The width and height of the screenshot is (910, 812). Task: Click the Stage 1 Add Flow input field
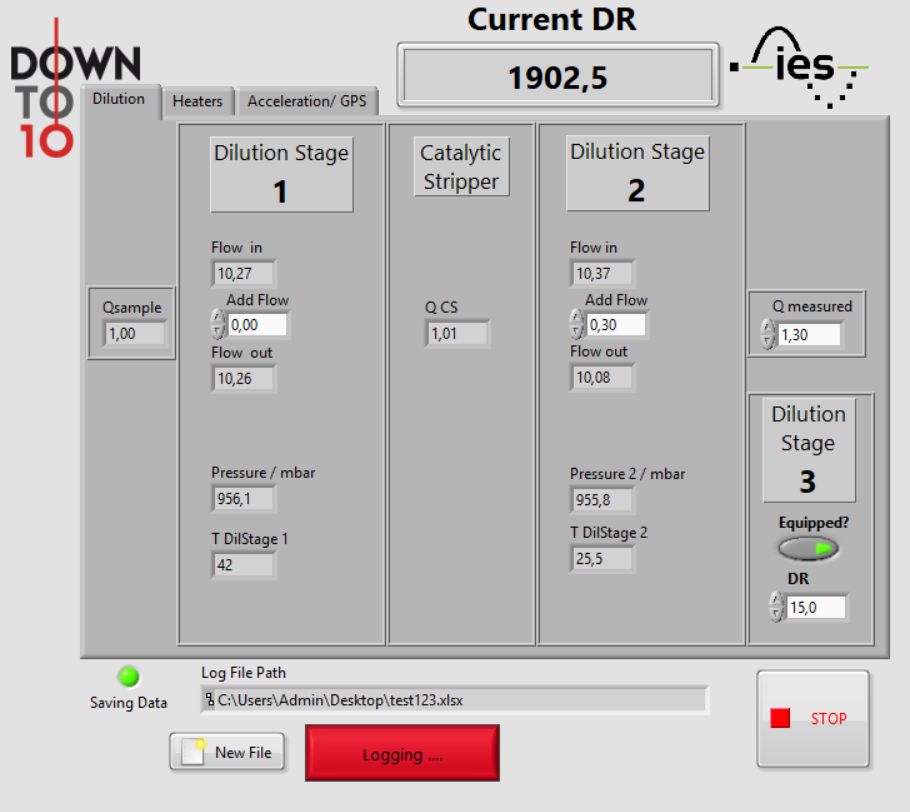(x=258, y=324)
